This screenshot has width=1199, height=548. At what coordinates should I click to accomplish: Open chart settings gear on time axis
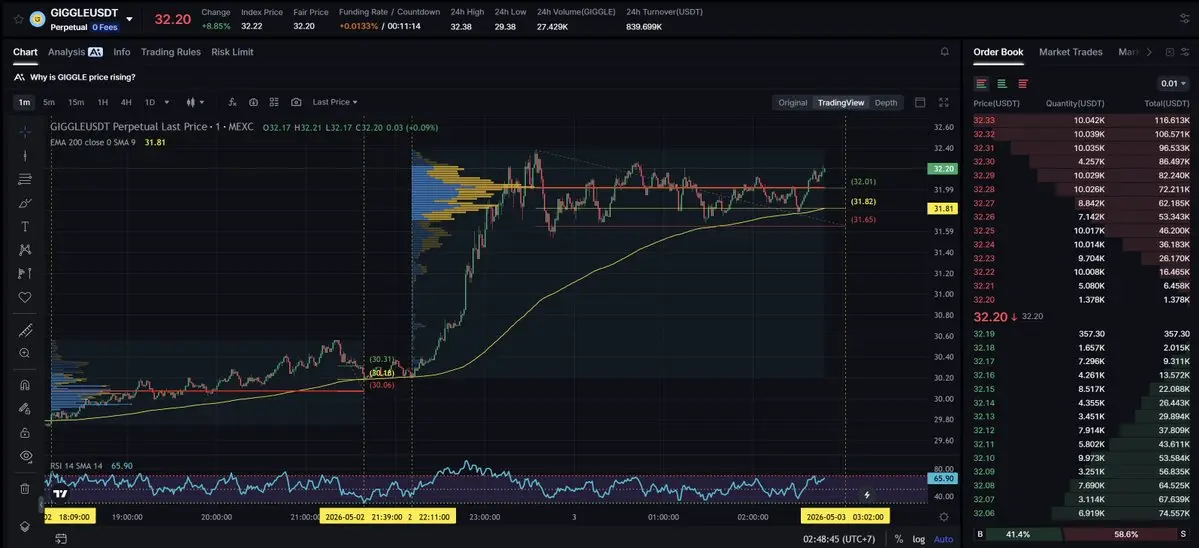pos(944,517)
